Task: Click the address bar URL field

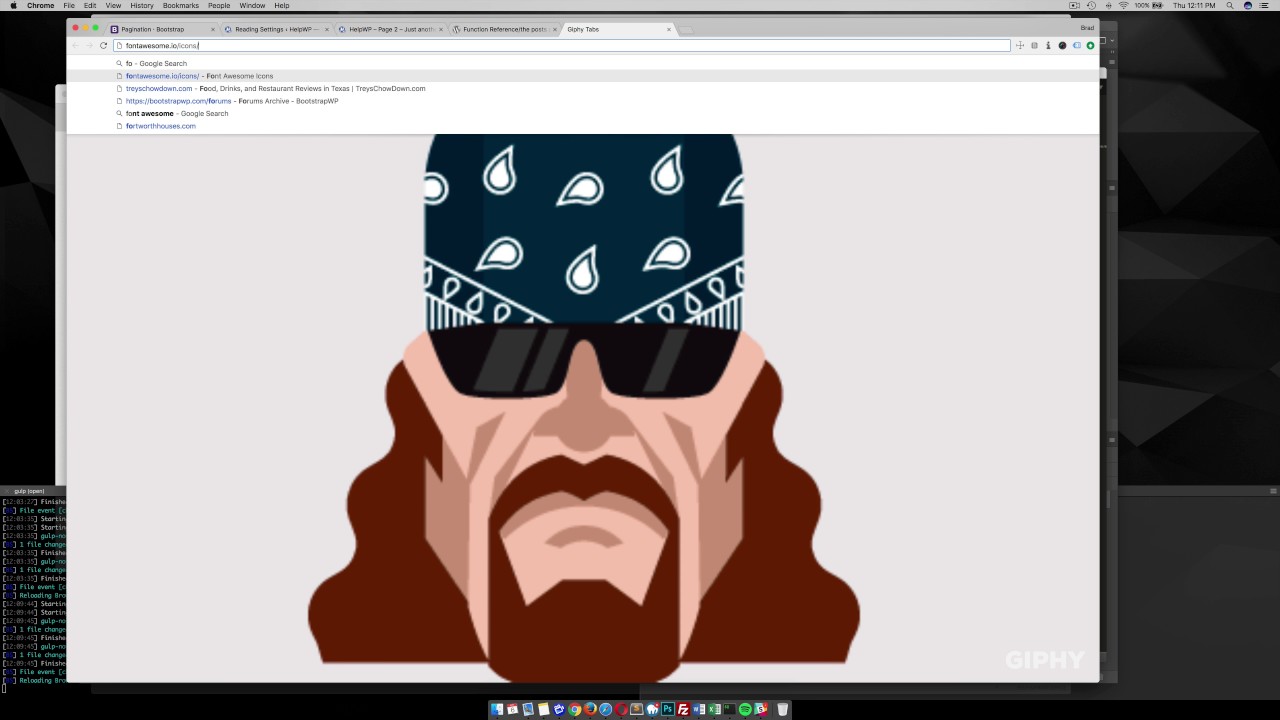Action: point(562,45)
